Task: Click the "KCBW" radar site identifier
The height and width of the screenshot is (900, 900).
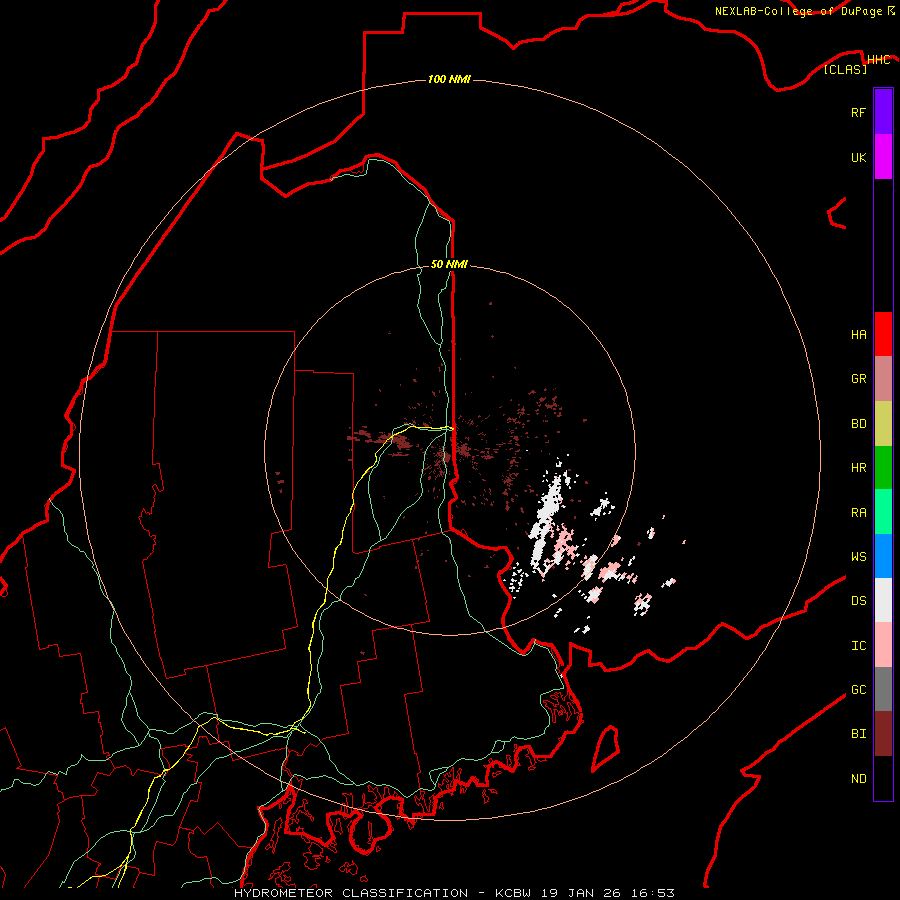Action: [515, 893]
